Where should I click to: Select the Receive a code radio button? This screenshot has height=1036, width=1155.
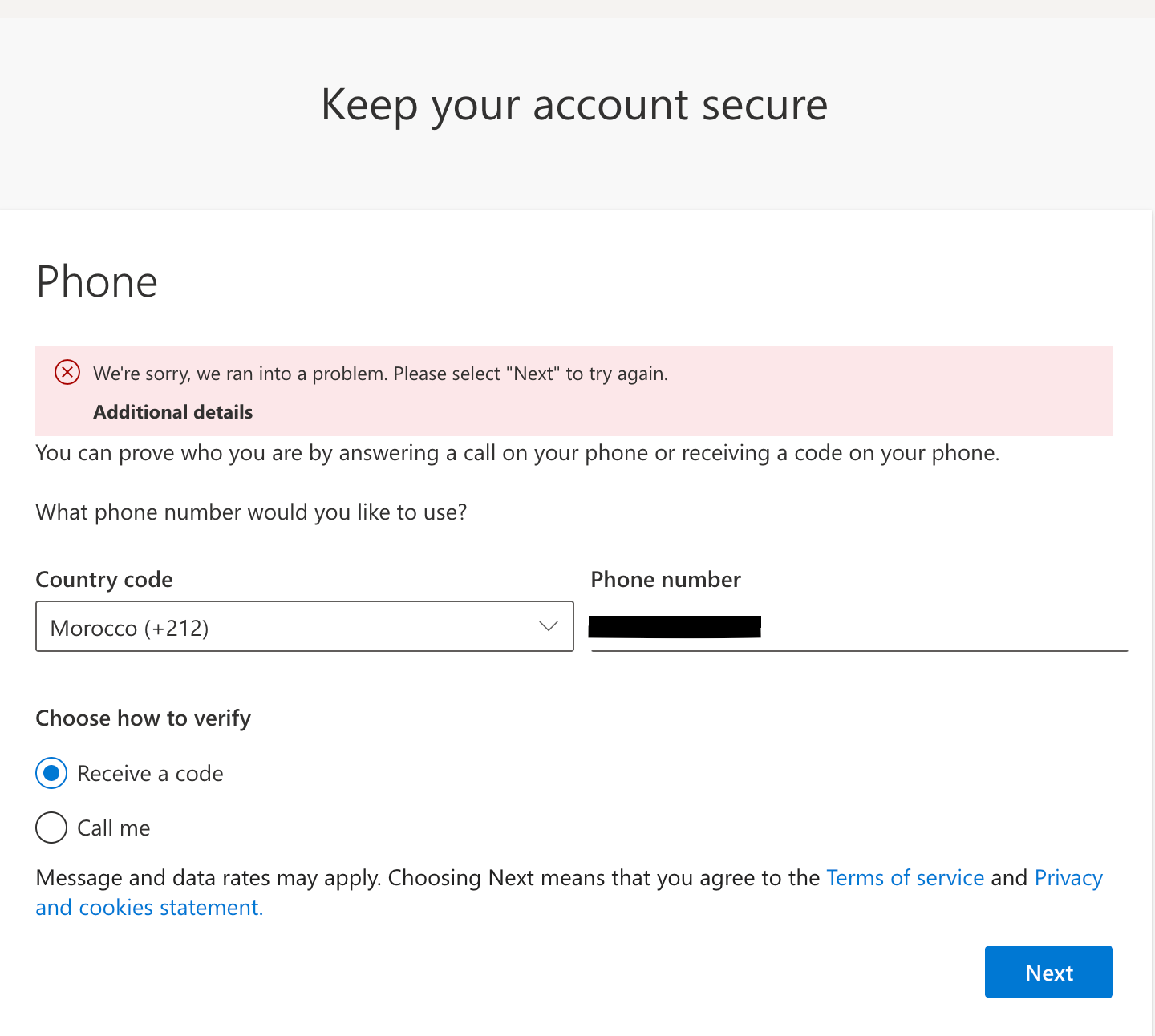pos(51,774)
